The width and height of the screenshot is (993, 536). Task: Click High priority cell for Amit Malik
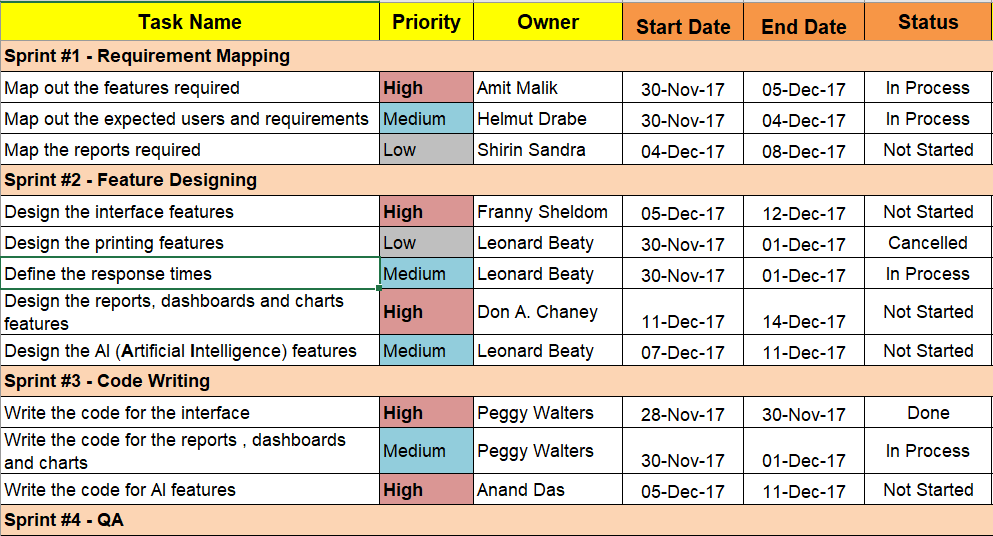426,88
